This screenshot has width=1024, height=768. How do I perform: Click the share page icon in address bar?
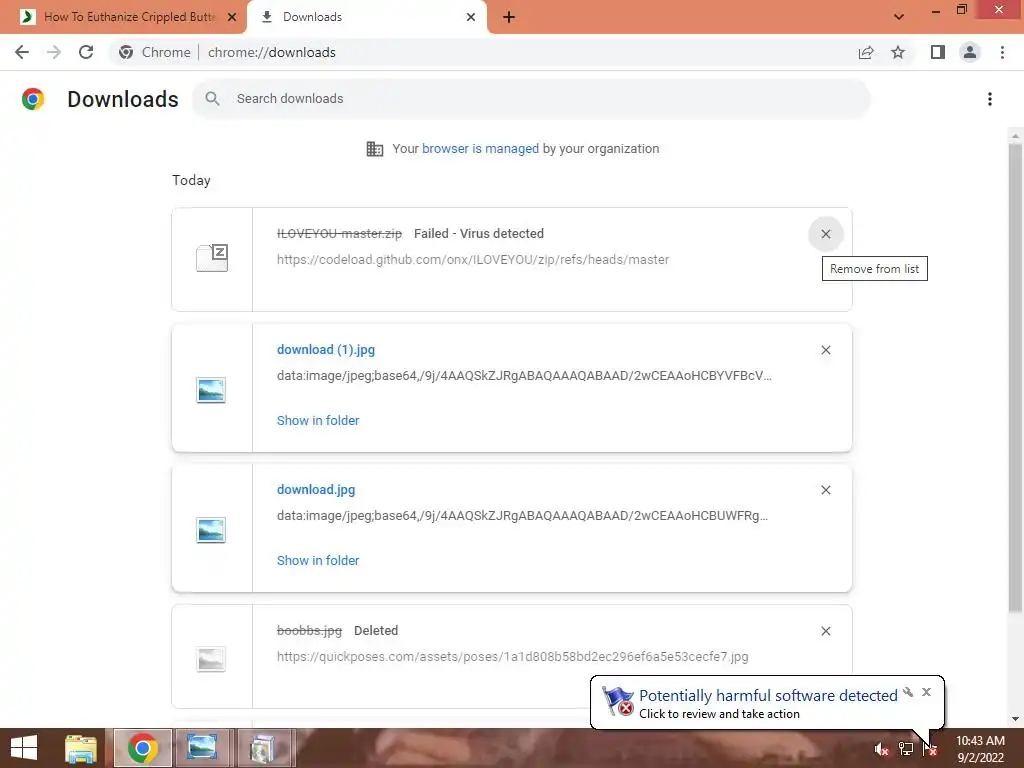pyautogui.click(x=866, y=52)
